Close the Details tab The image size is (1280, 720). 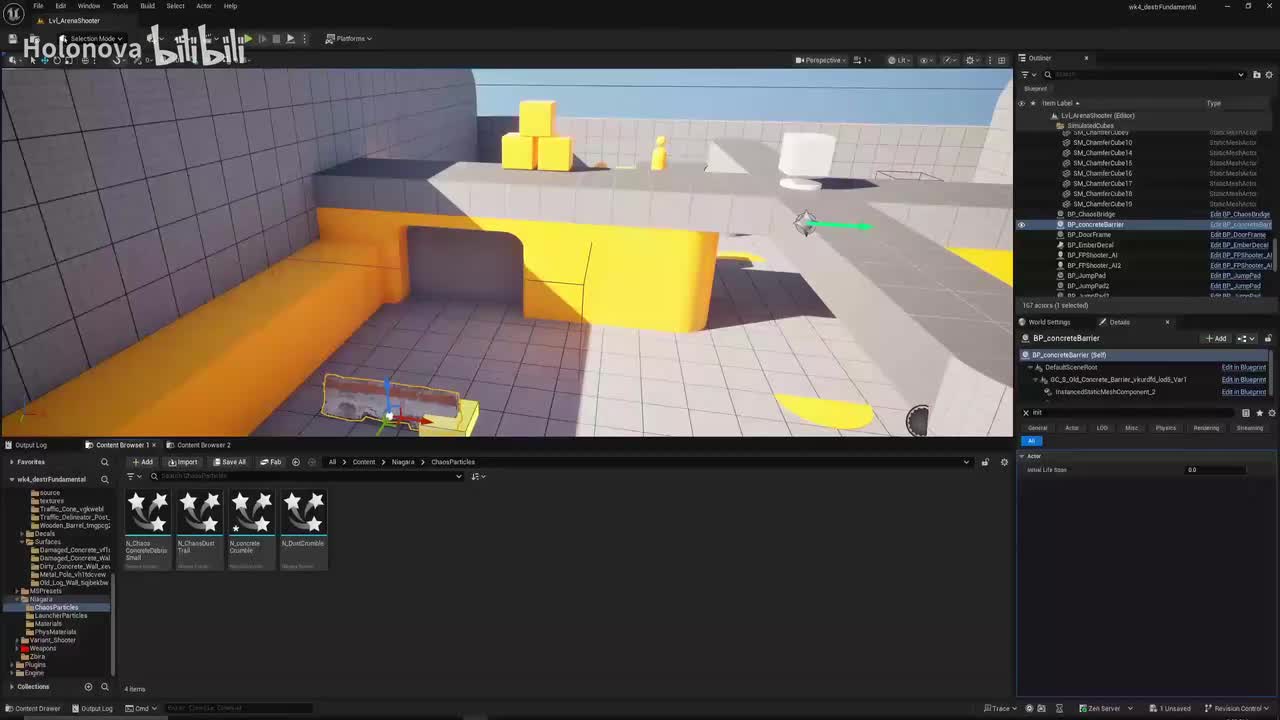click(x=1167, y=322)
